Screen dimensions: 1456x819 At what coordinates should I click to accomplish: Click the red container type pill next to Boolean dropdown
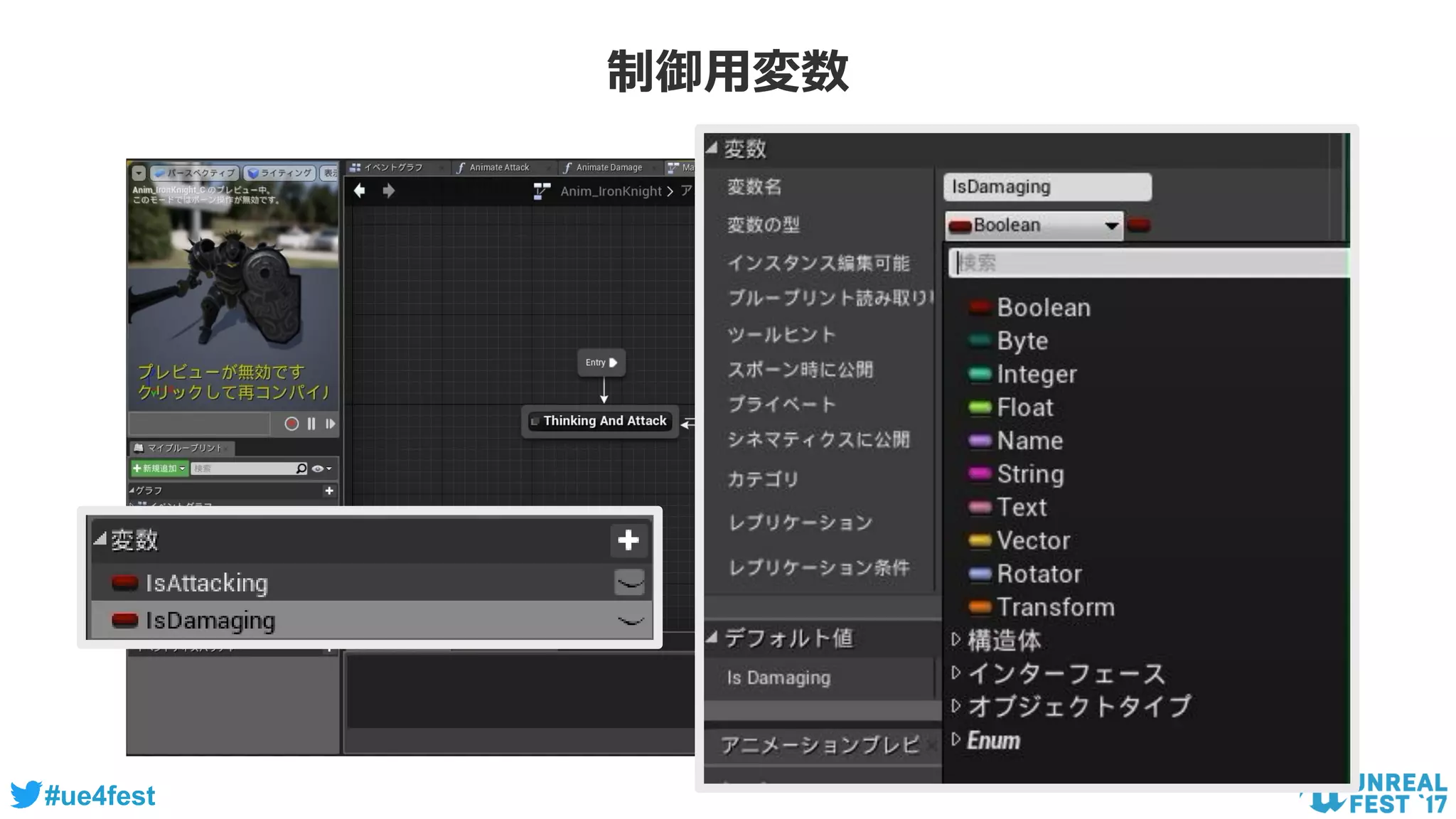(1139, 225)
